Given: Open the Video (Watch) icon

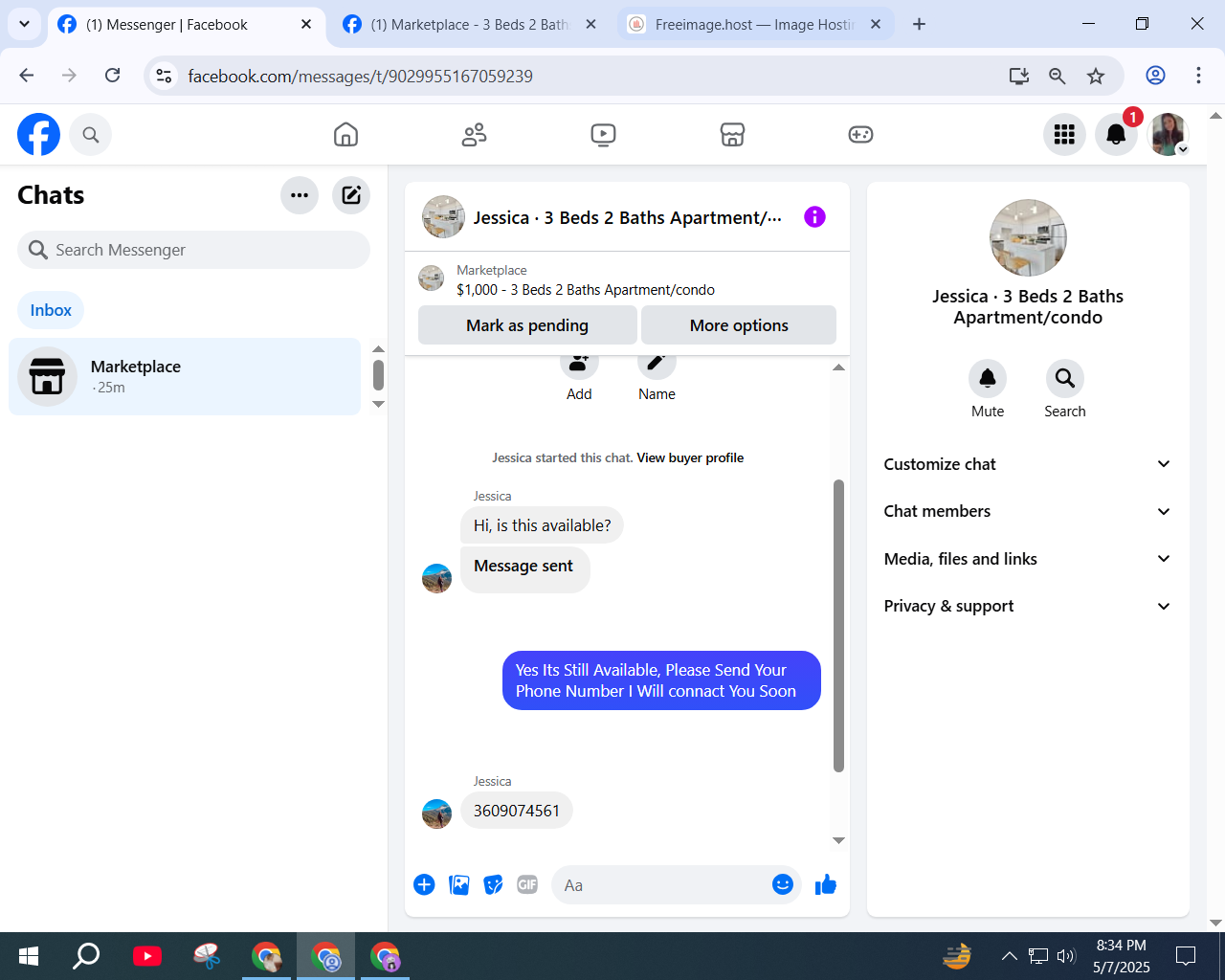Looking at the screenshot, I should click(603, 135).
